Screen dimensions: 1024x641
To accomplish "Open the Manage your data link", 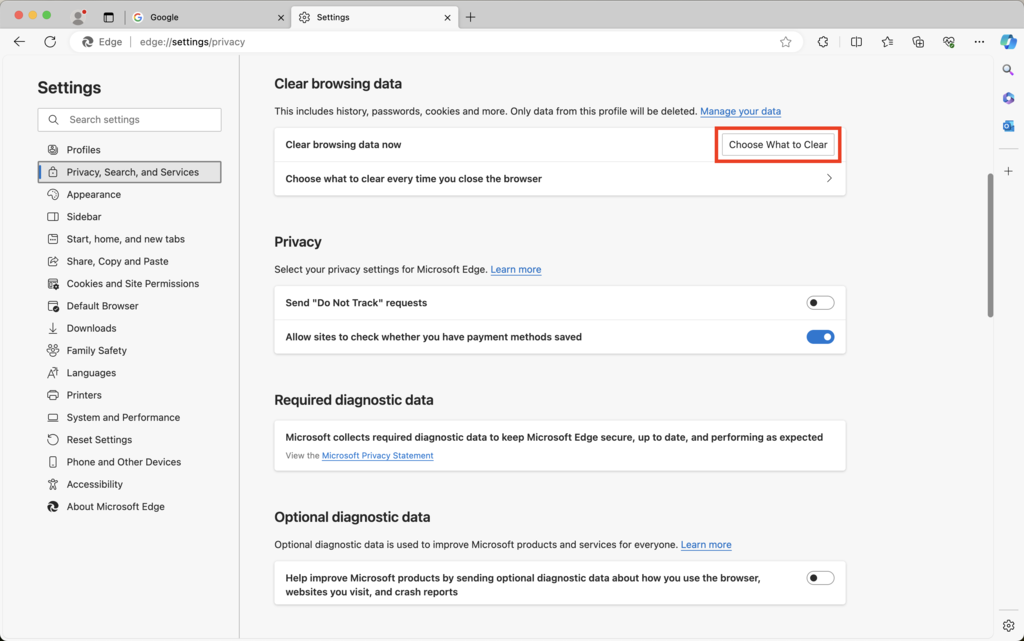I will point(740,111).
